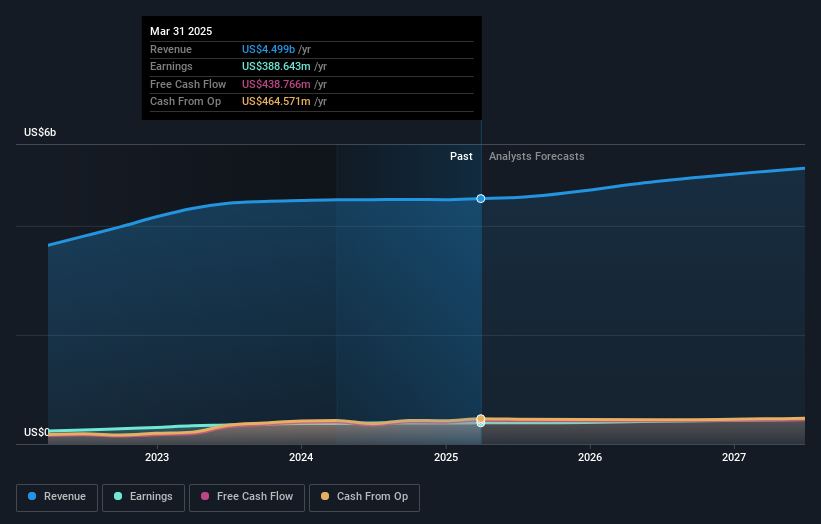The height and width of the screenshot is (524, 821).
Task: Click the Free Cash Flow label in tooltip
Action: coord(188,84)
